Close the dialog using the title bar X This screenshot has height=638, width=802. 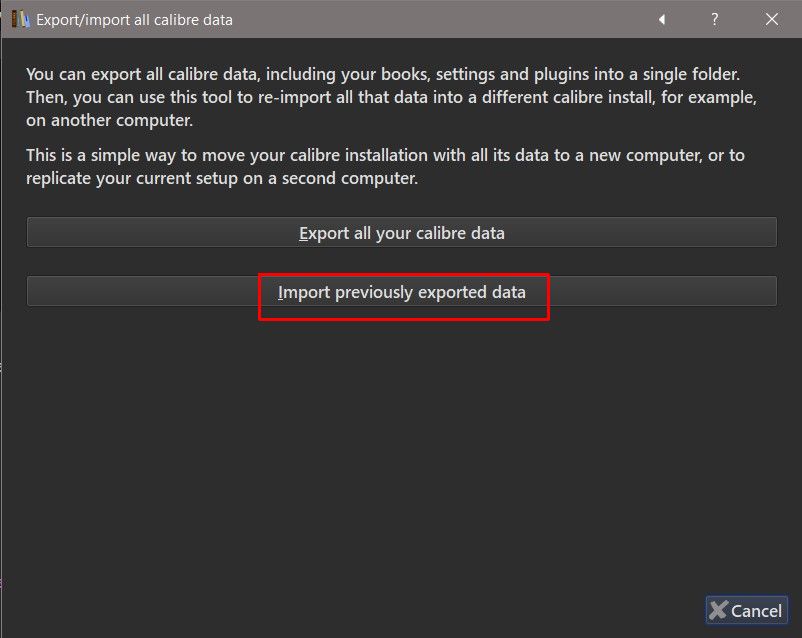(x=772, y=19)
